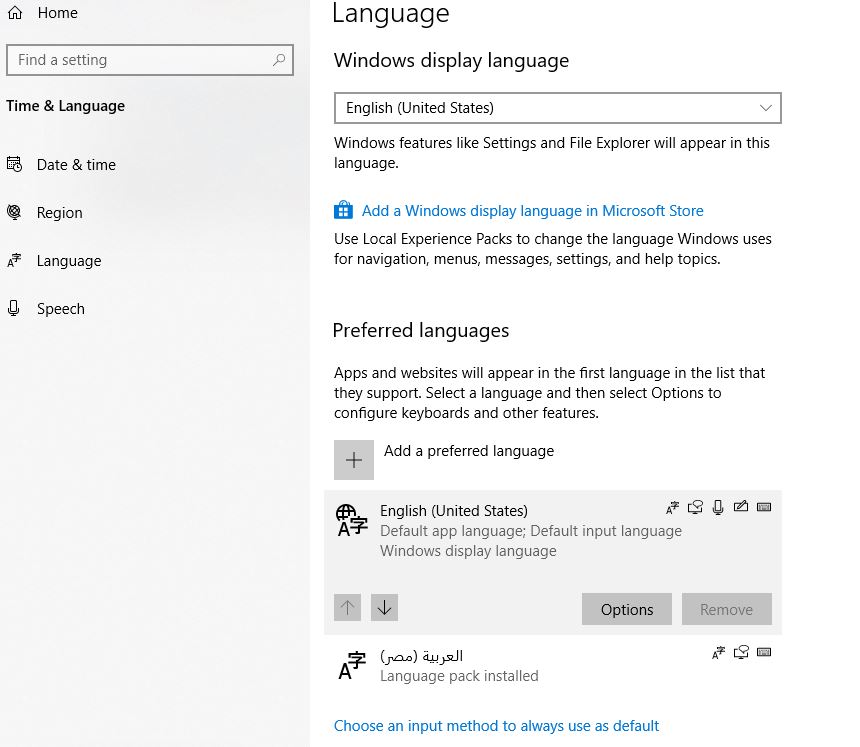Viewport: 860px width, 747px height.
Task: Click the search magnifier icon
Action: (279, 60)
